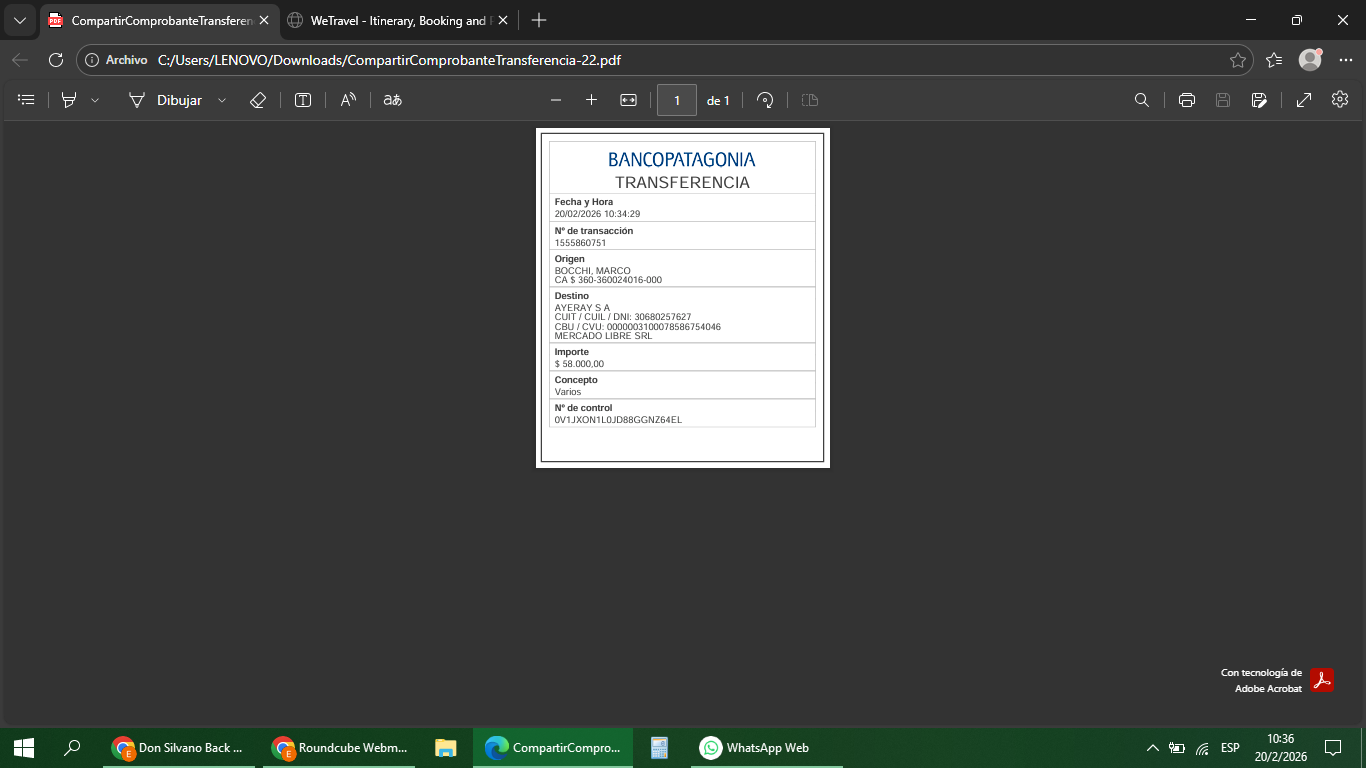The image size is (1366, 768).
Task: Switch to the WeTravel tab
Action: [x=398, y=20]
